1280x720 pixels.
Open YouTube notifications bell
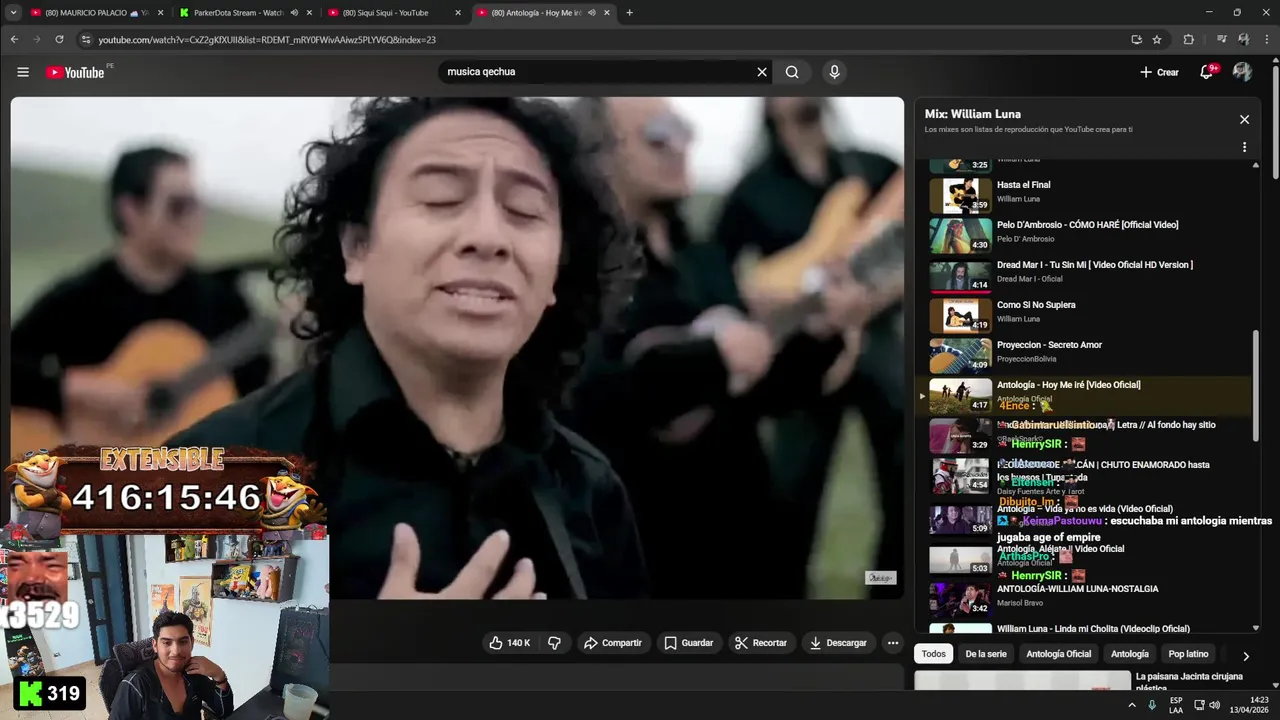point(1207,72)
